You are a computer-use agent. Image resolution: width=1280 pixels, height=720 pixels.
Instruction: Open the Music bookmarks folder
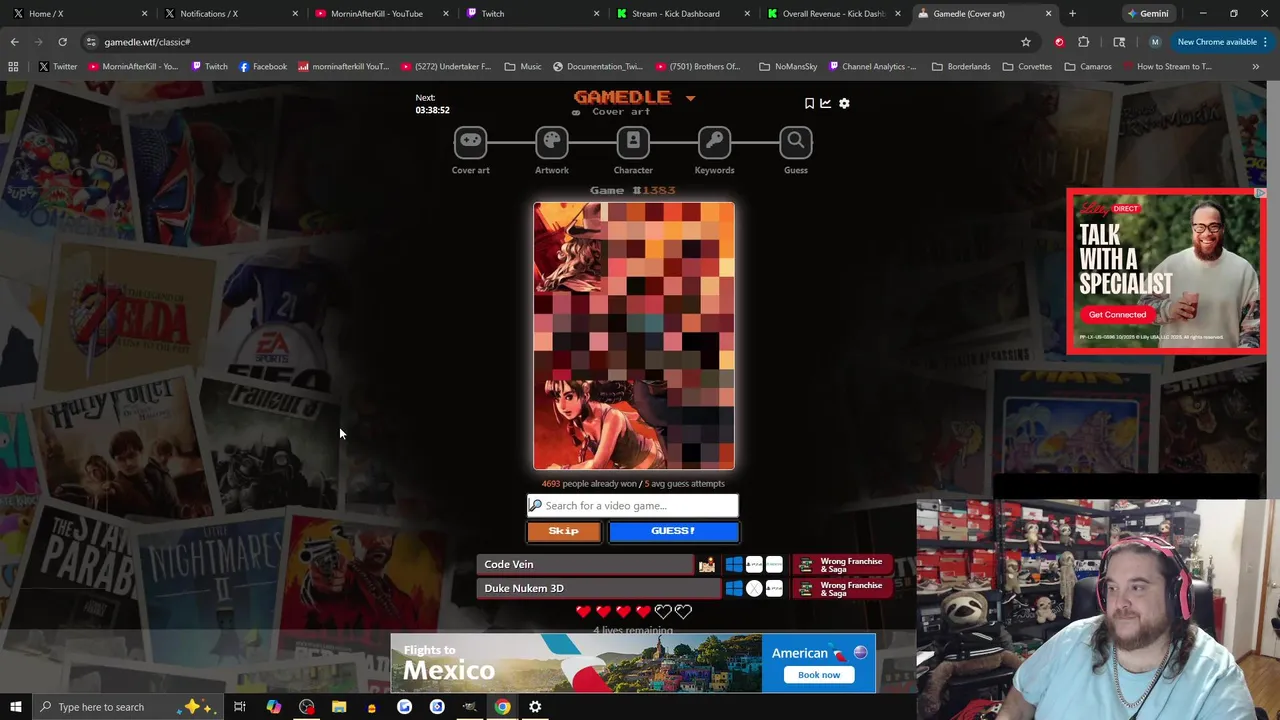coord(523,67)
